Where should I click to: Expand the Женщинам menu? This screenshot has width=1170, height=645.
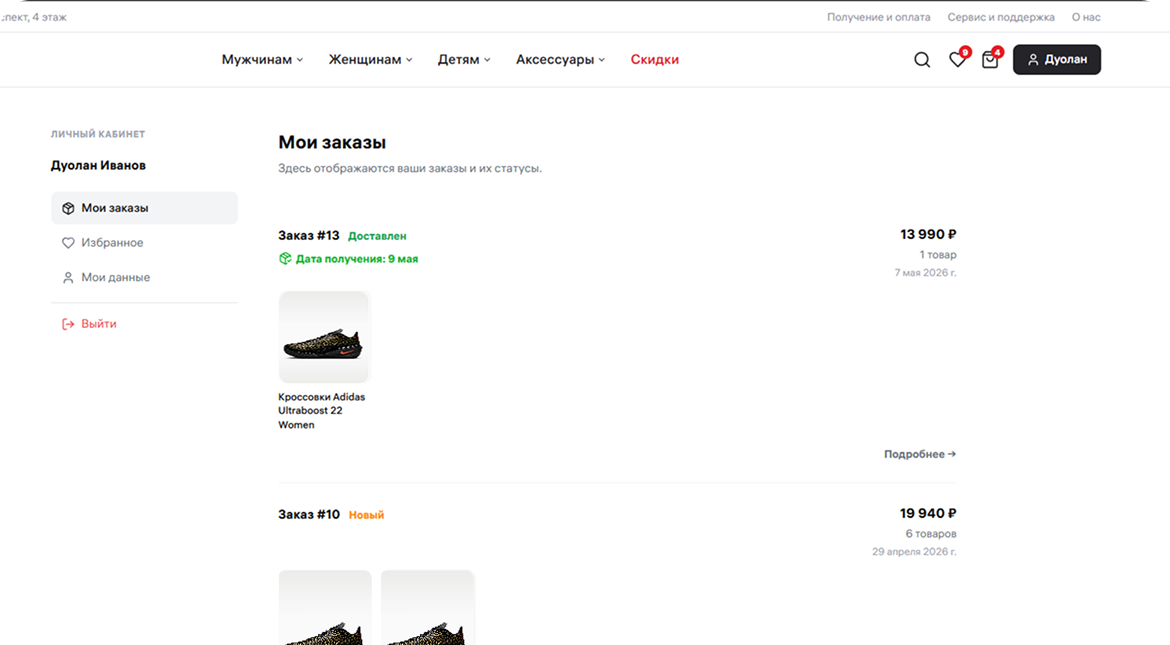pyautogui.click(x=370, y=60)
